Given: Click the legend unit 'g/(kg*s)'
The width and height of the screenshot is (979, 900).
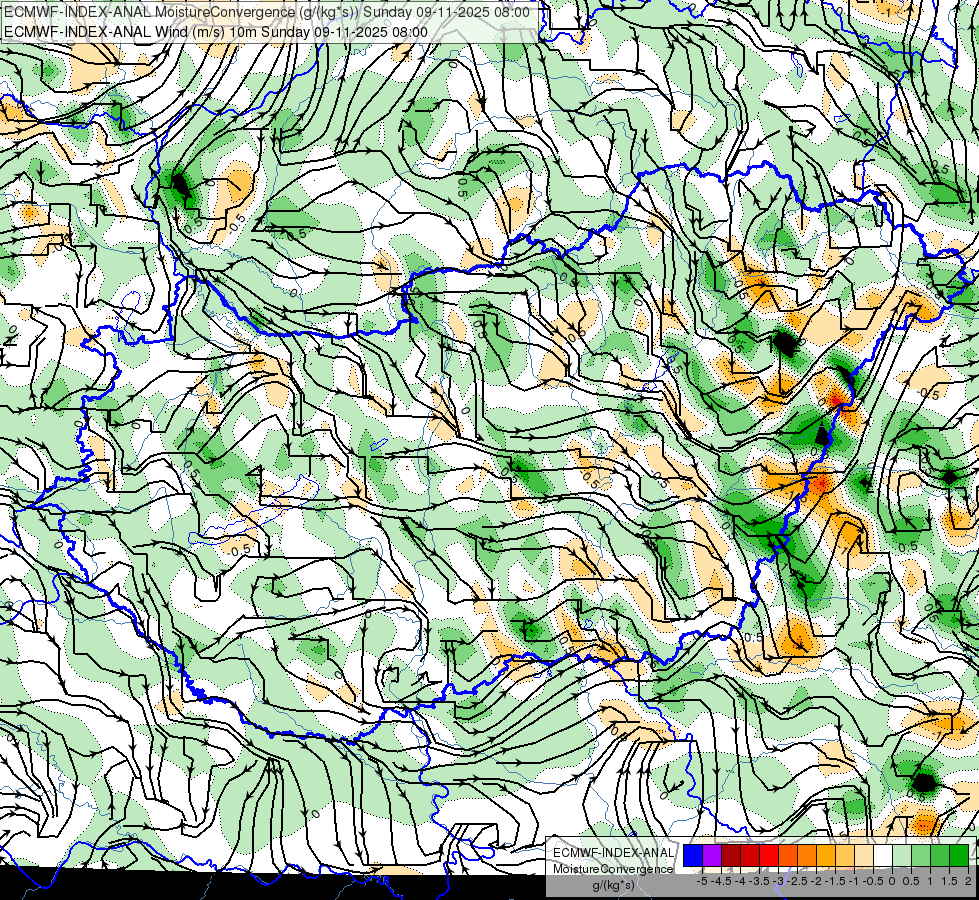Looking at the screenshot, I should tap(614, 885).
